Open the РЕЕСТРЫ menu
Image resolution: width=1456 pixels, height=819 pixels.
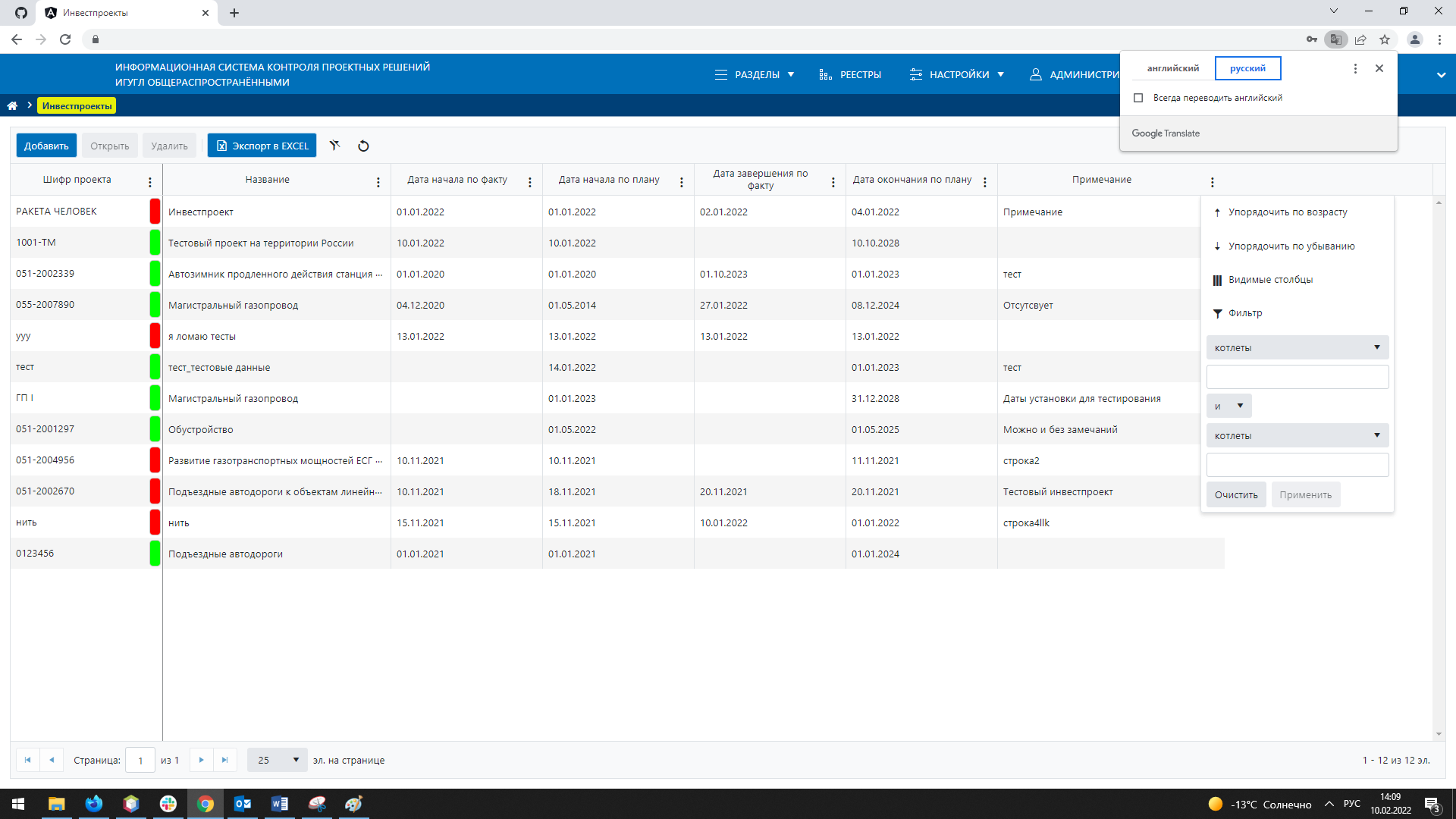click(850, 74)
